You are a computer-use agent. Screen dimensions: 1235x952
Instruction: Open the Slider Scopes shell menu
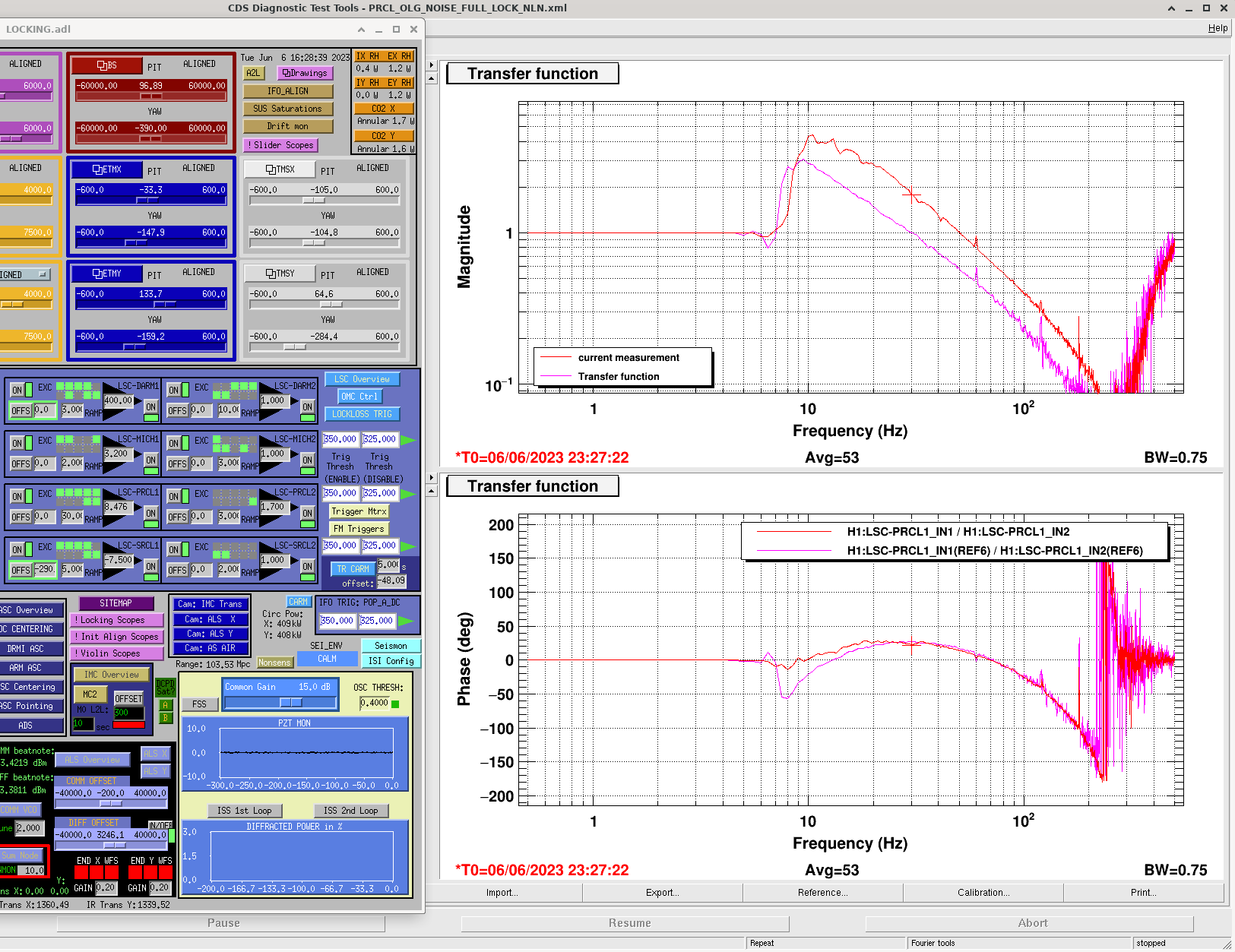tap(280, 145)
